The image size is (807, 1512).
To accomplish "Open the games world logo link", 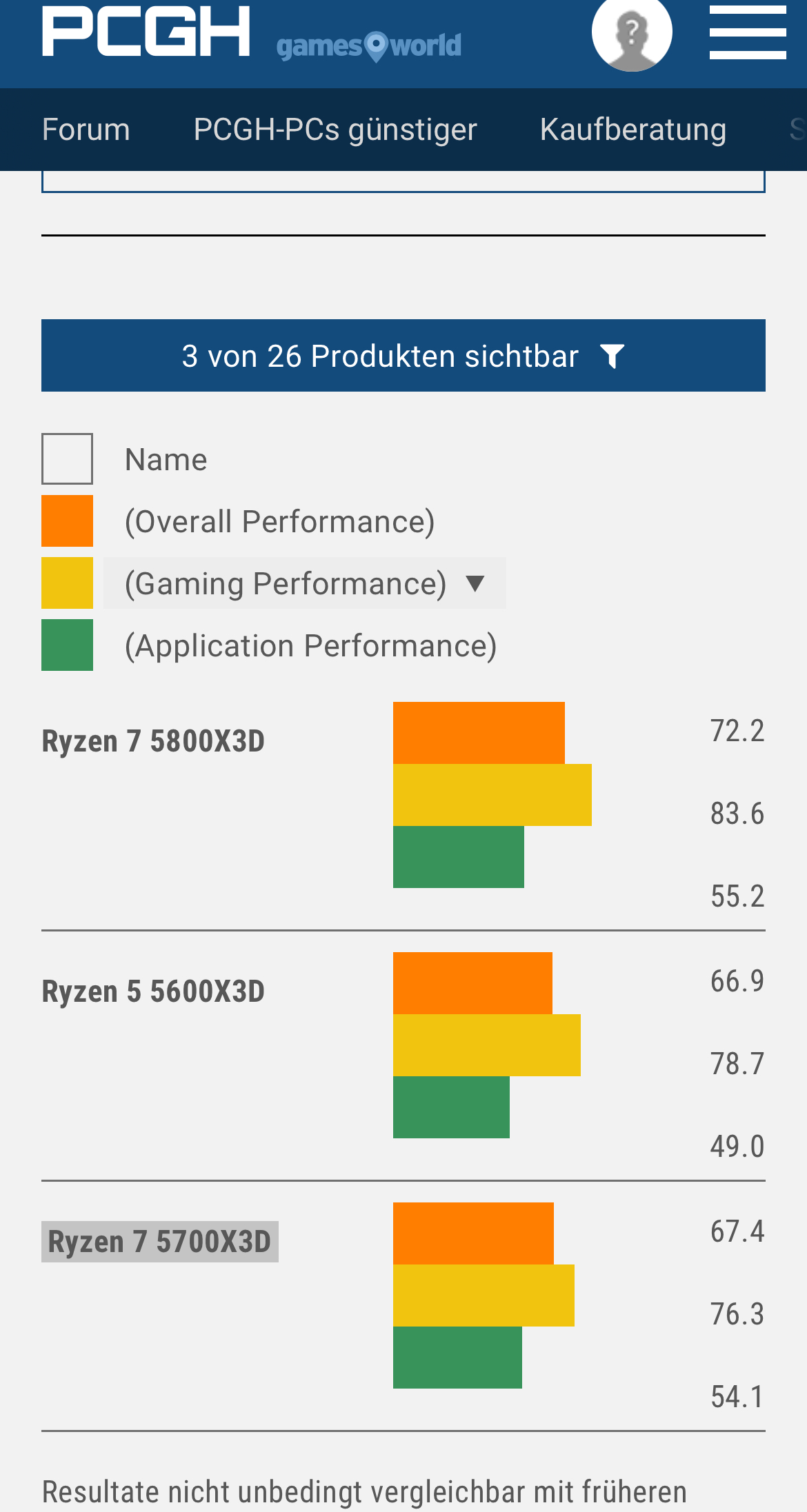I will [369, 46].
